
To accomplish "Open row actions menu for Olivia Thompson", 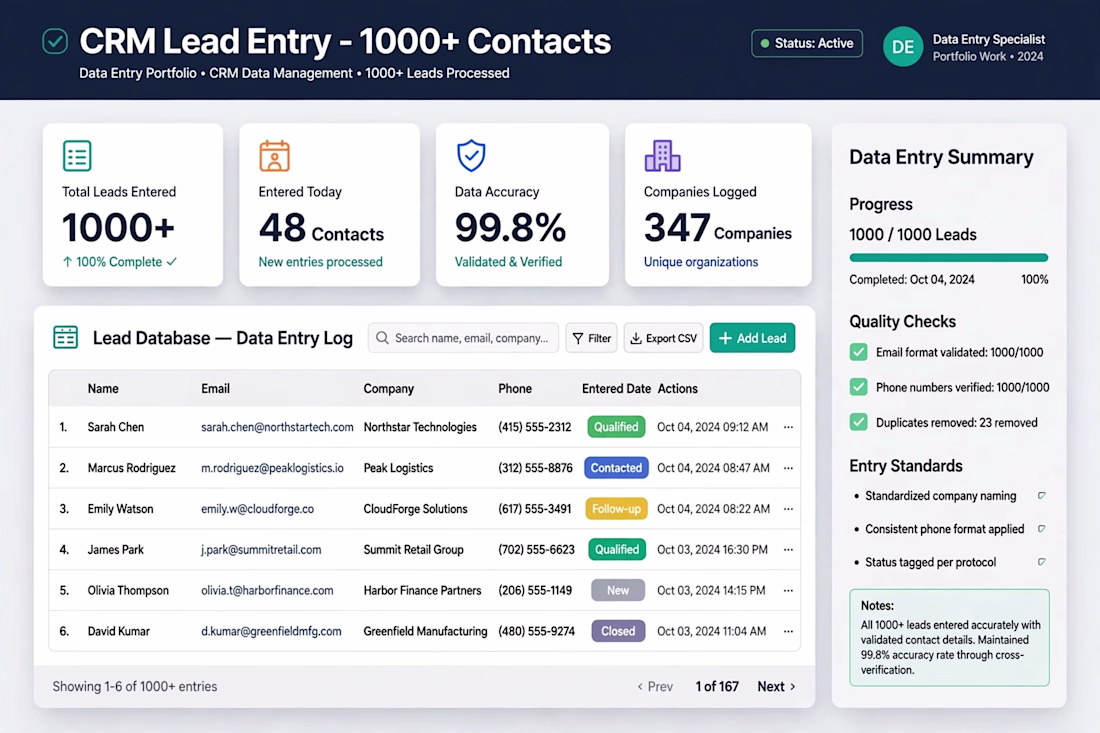I will (x=789, y=591).
